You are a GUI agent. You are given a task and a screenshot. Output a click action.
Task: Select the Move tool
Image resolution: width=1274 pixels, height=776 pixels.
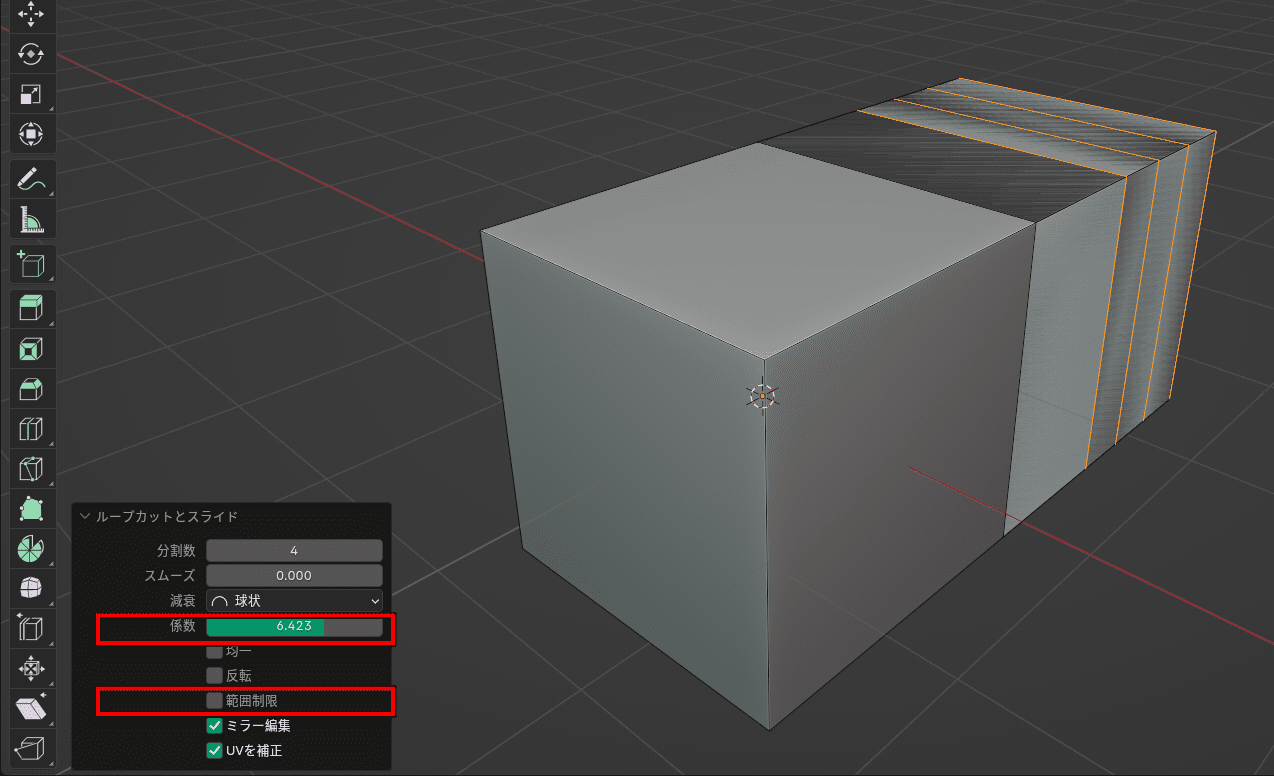click(31, 14)
